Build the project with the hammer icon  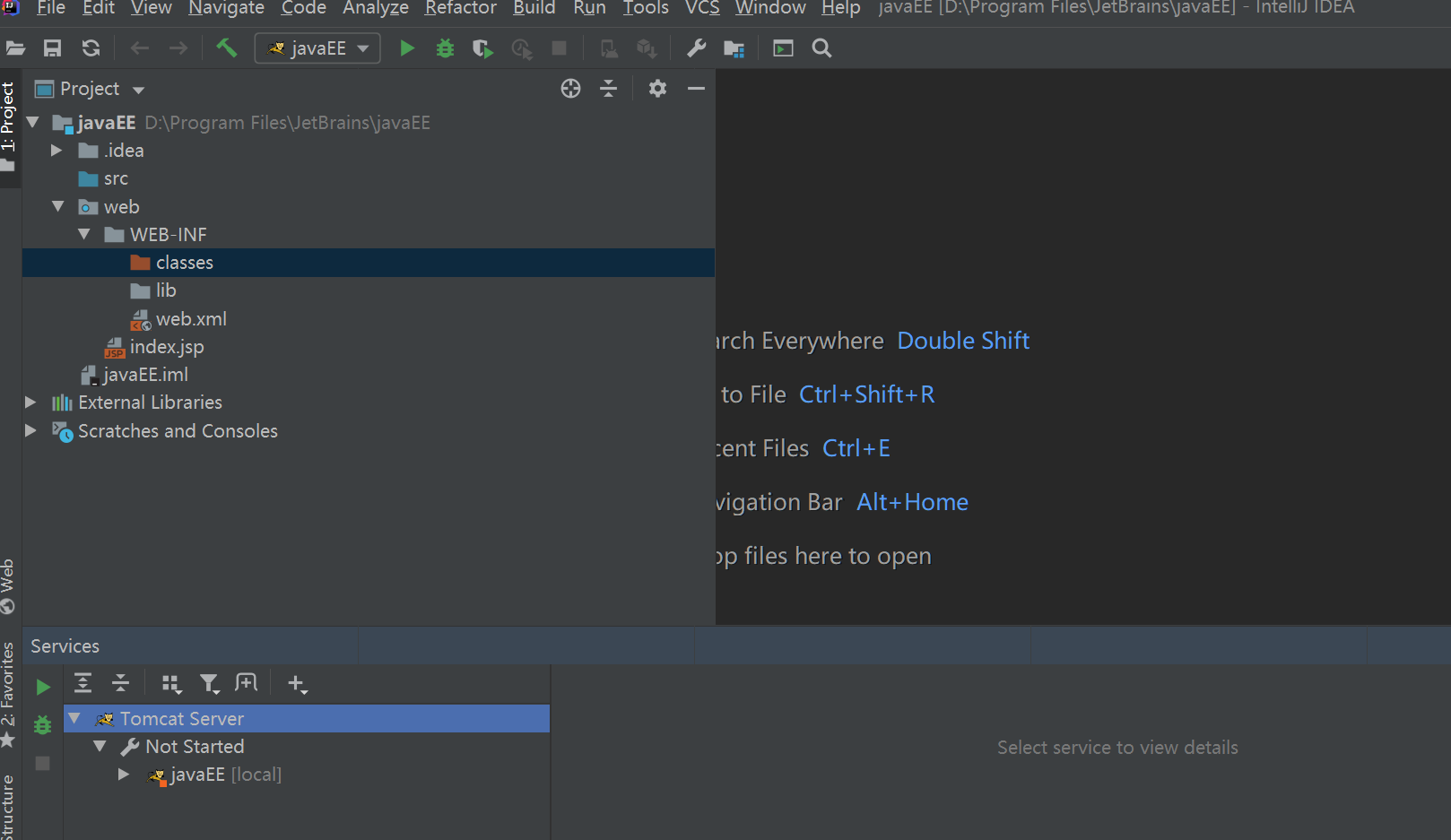click(x=226, y=48)
